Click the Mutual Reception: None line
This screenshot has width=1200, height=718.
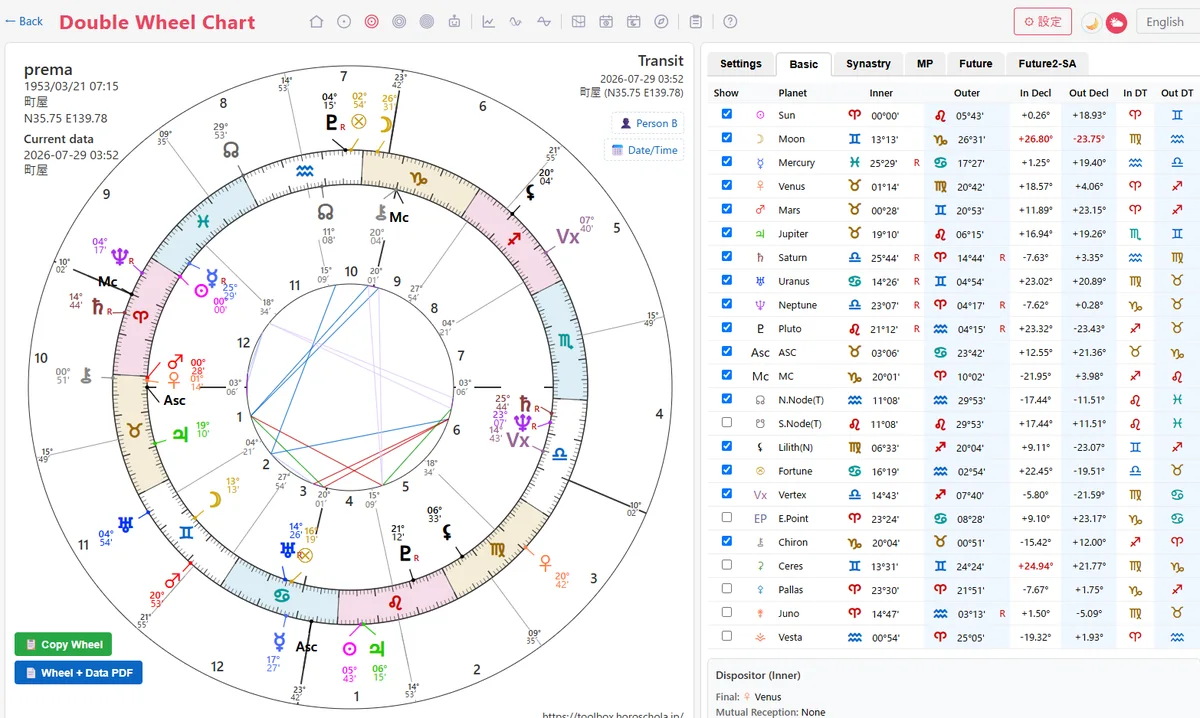point(771,712)
